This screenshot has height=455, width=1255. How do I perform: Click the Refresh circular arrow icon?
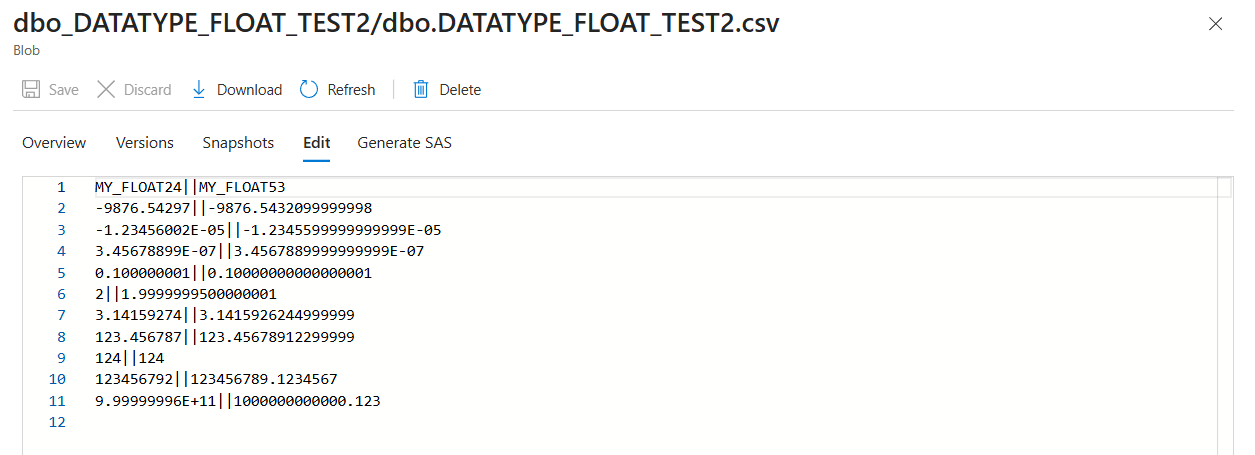click(x=309, y=90)
